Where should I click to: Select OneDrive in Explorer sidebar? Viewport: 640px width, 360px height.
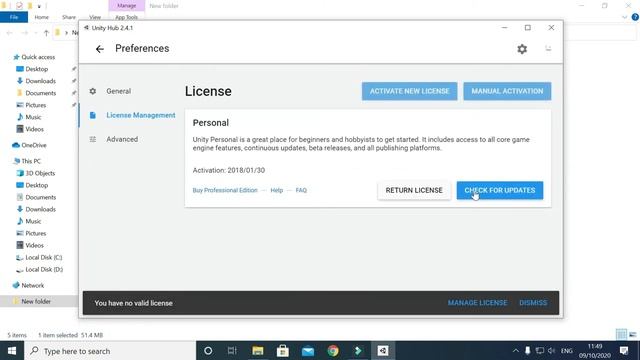pos(33,145)
